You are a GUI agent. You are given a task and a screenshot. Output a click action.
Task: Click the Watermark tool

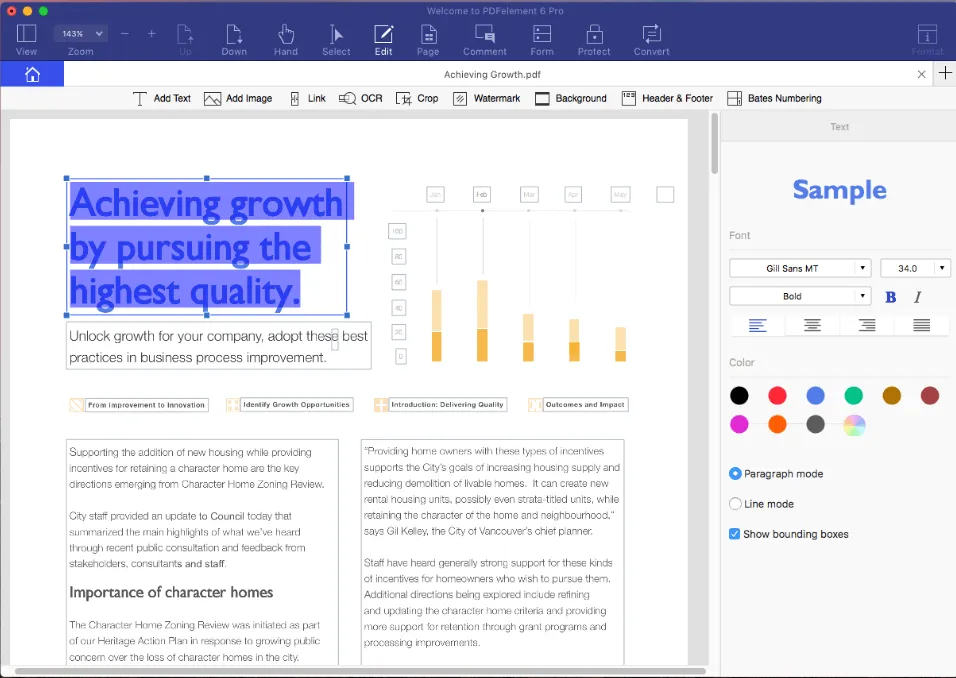coord(487,98)
